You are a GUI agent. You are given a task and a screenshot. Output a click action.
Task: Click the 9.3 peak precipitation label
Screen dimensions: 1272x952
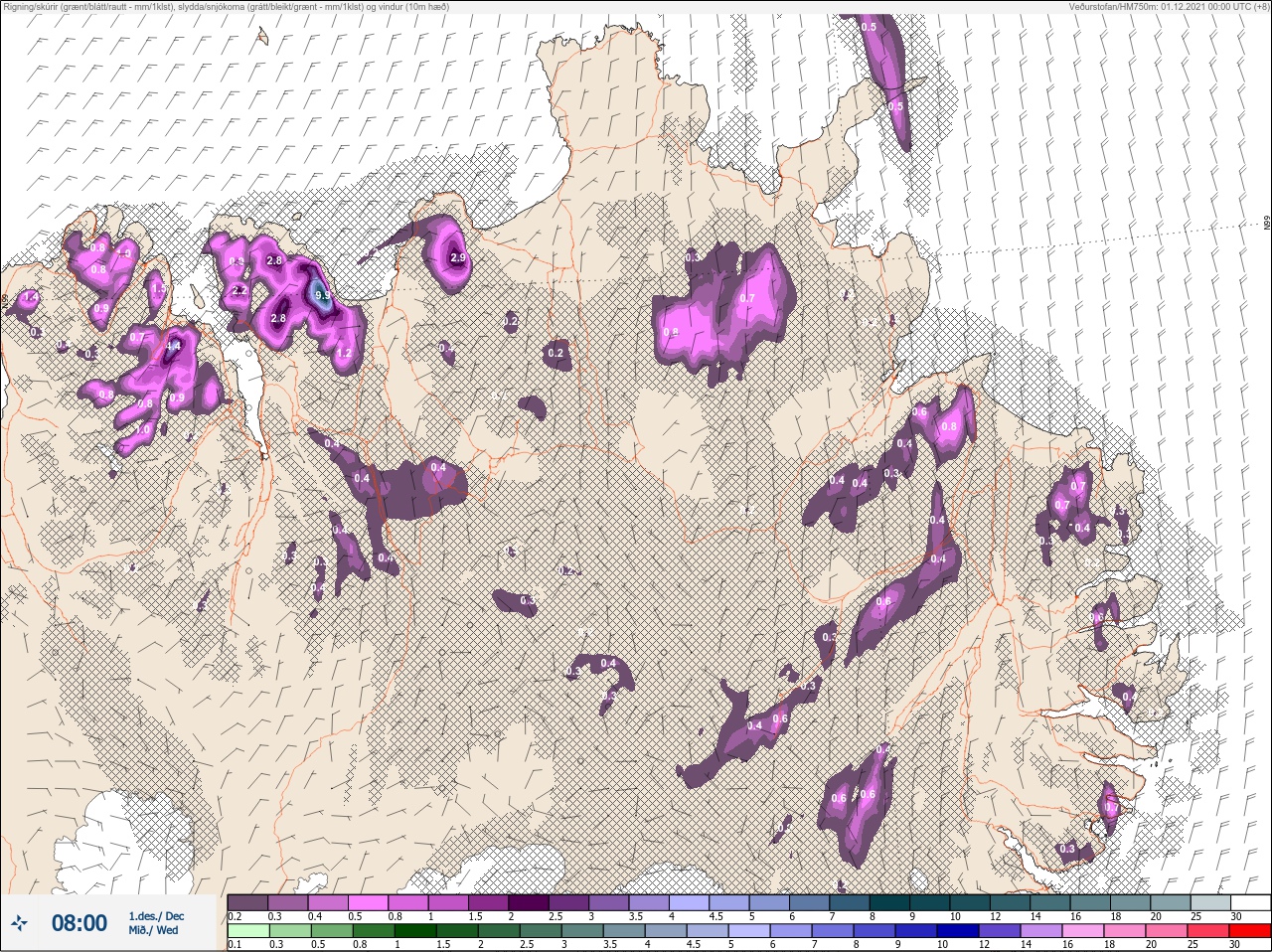[x=322, y=295]
